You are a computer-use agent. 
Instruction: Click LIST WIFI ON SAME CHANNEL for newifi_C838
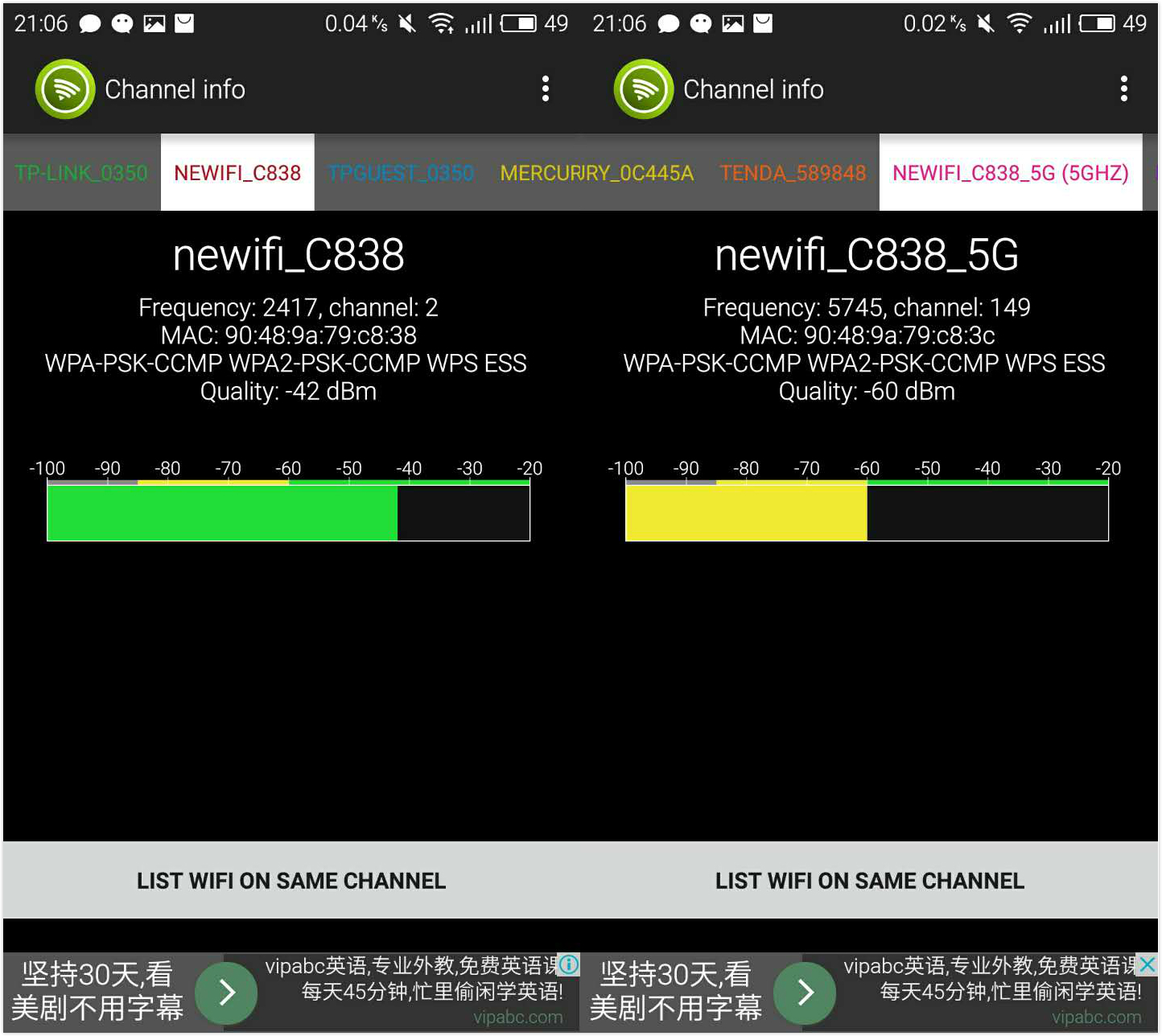click(x=290, y=880)
